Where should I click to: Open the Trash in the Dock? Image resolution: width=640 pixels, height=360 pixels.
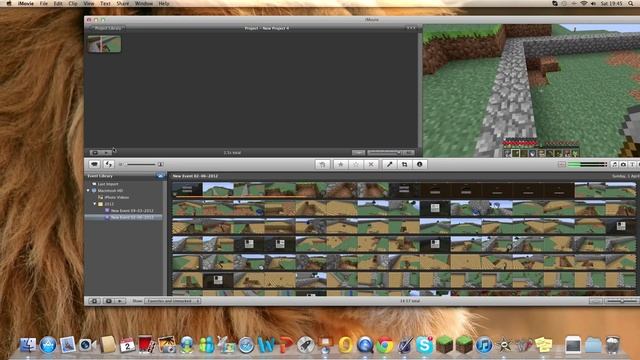coord(613,345)
